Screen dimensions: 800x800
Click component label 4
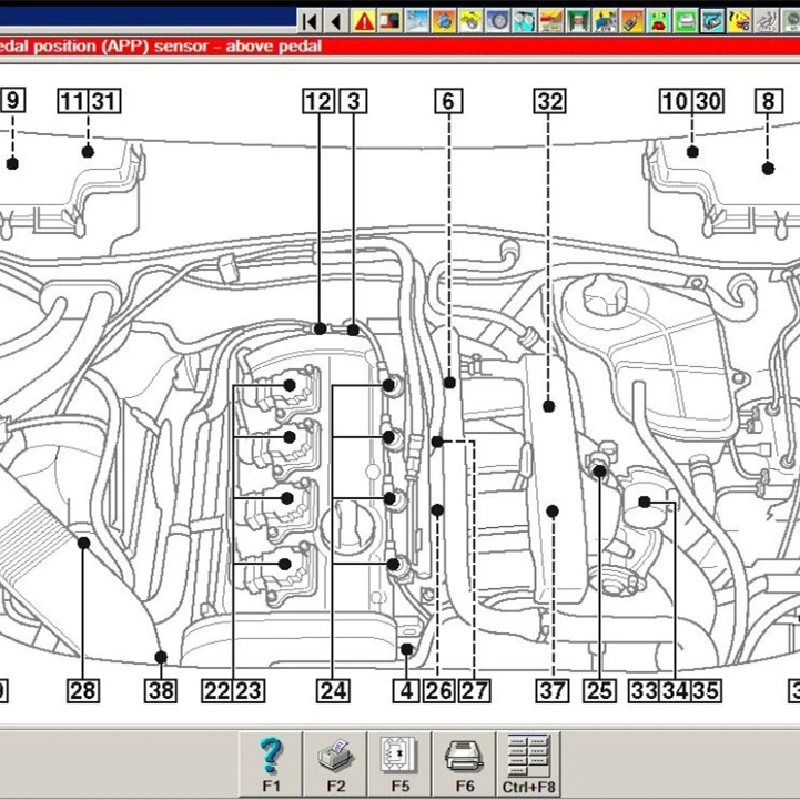407,690
